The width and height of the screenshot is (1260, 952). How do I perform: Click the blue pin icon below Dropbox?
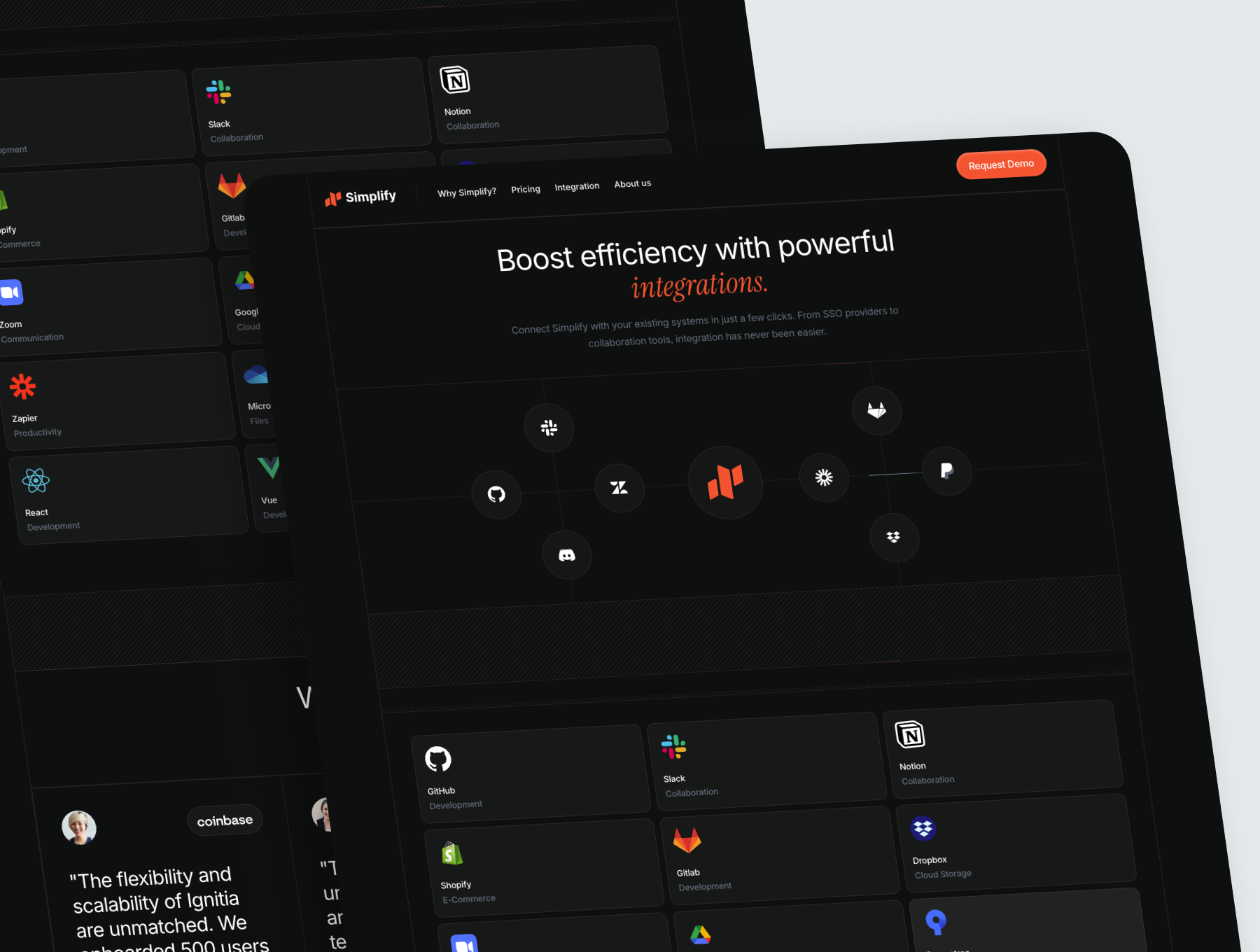pyautogui.click(x=936, y=922)
